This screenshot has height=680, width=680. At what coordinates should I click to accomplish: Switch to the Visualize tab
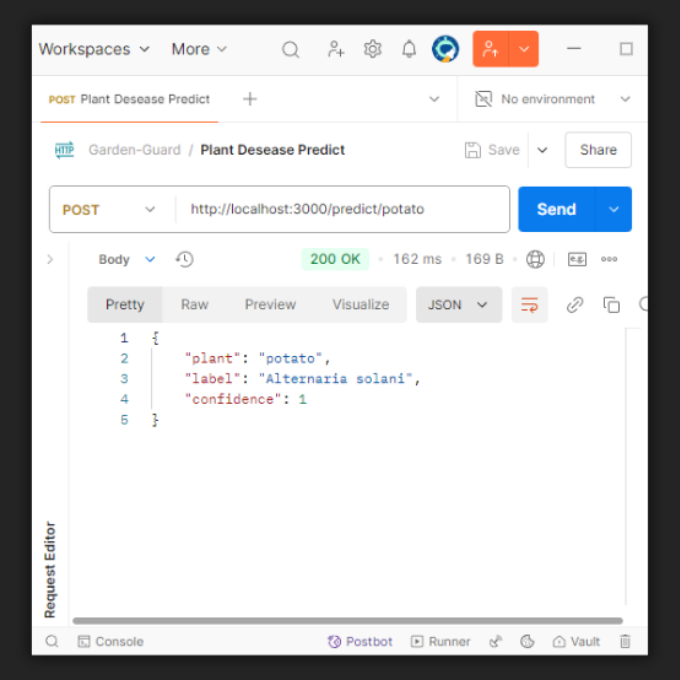point(360,305)
